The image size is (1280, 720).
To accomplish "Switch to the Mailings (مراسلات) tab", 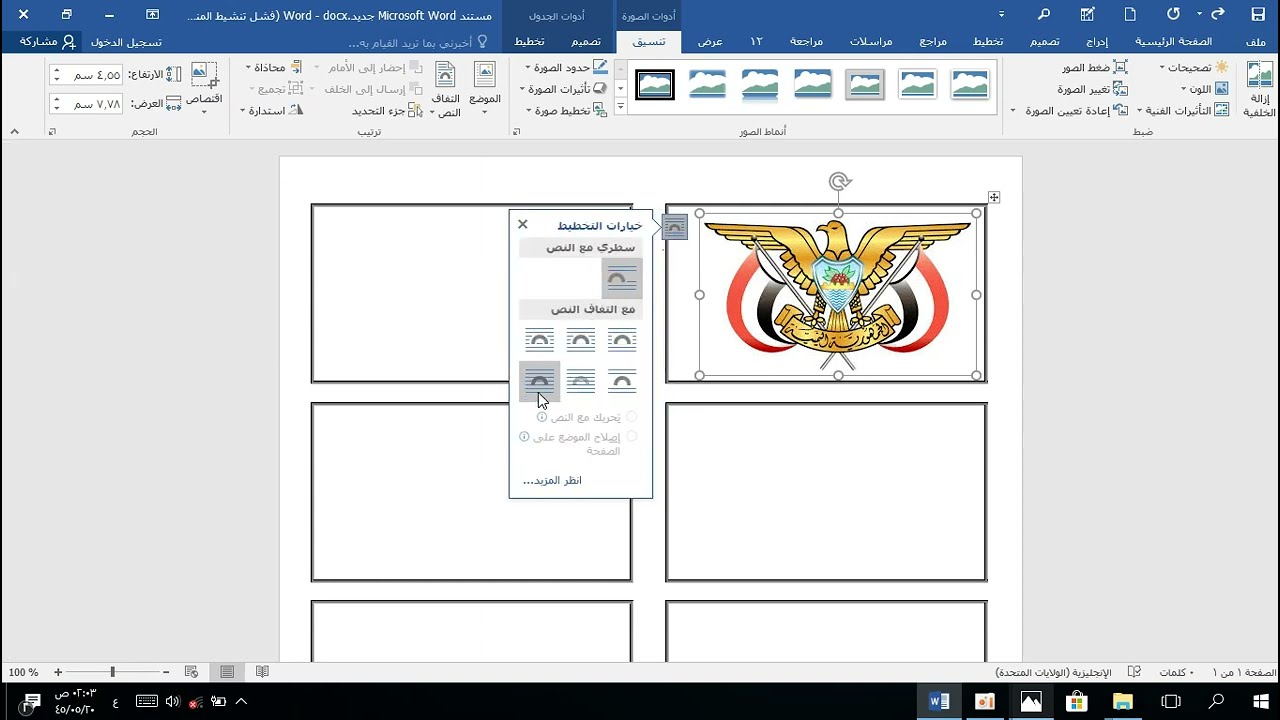I will pos(871,42).
